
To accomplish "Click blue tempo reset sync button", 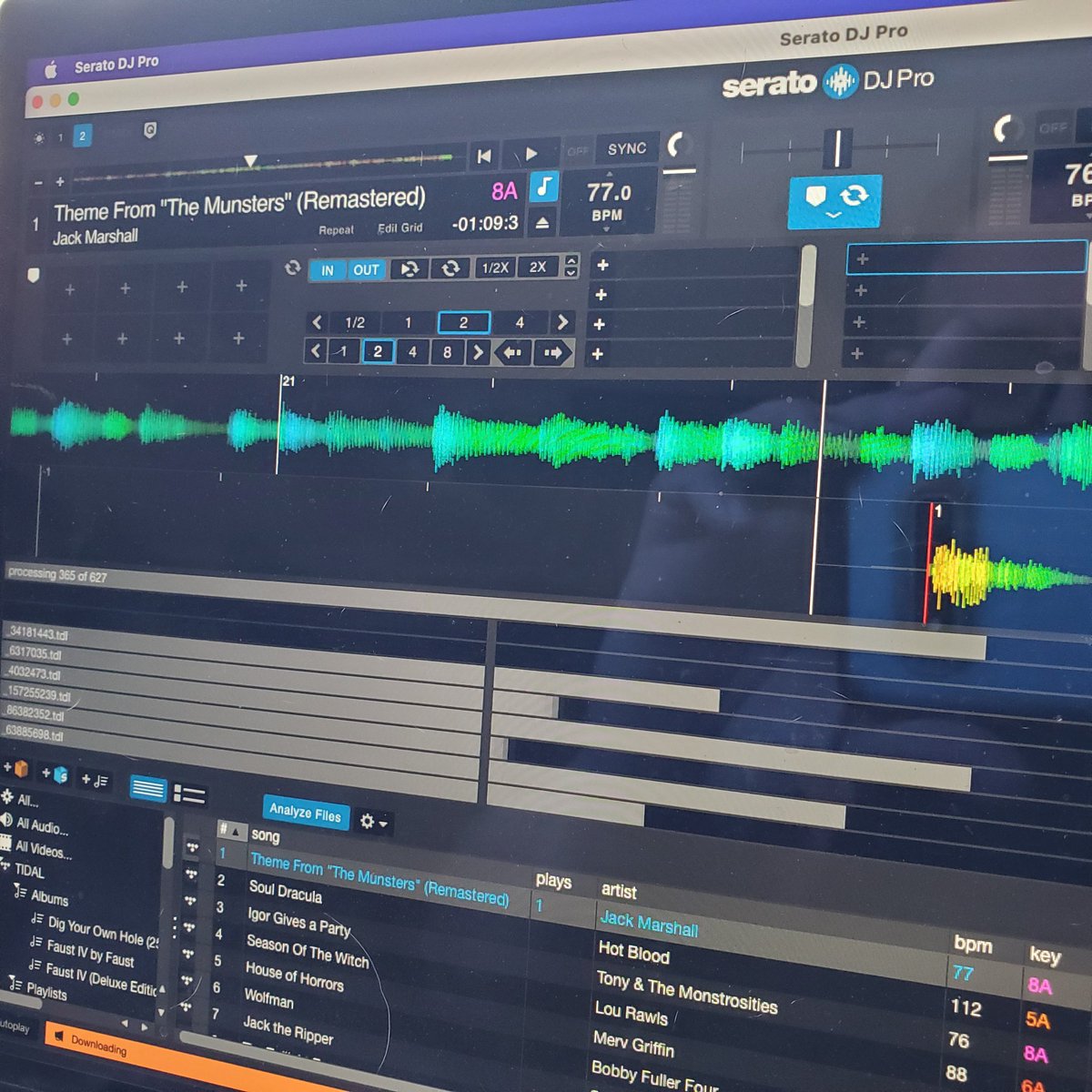I will pyautogui.click(x=834, y=201).
